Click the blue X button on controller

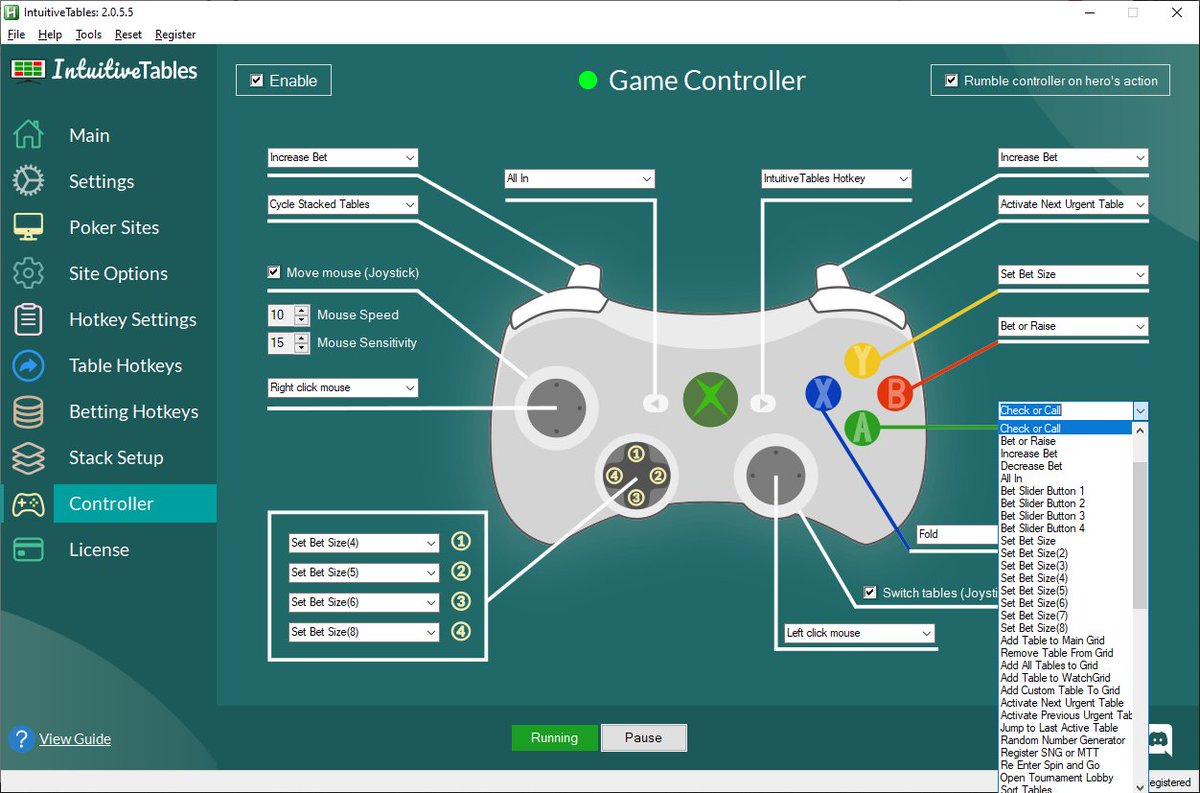coord(823,393)
